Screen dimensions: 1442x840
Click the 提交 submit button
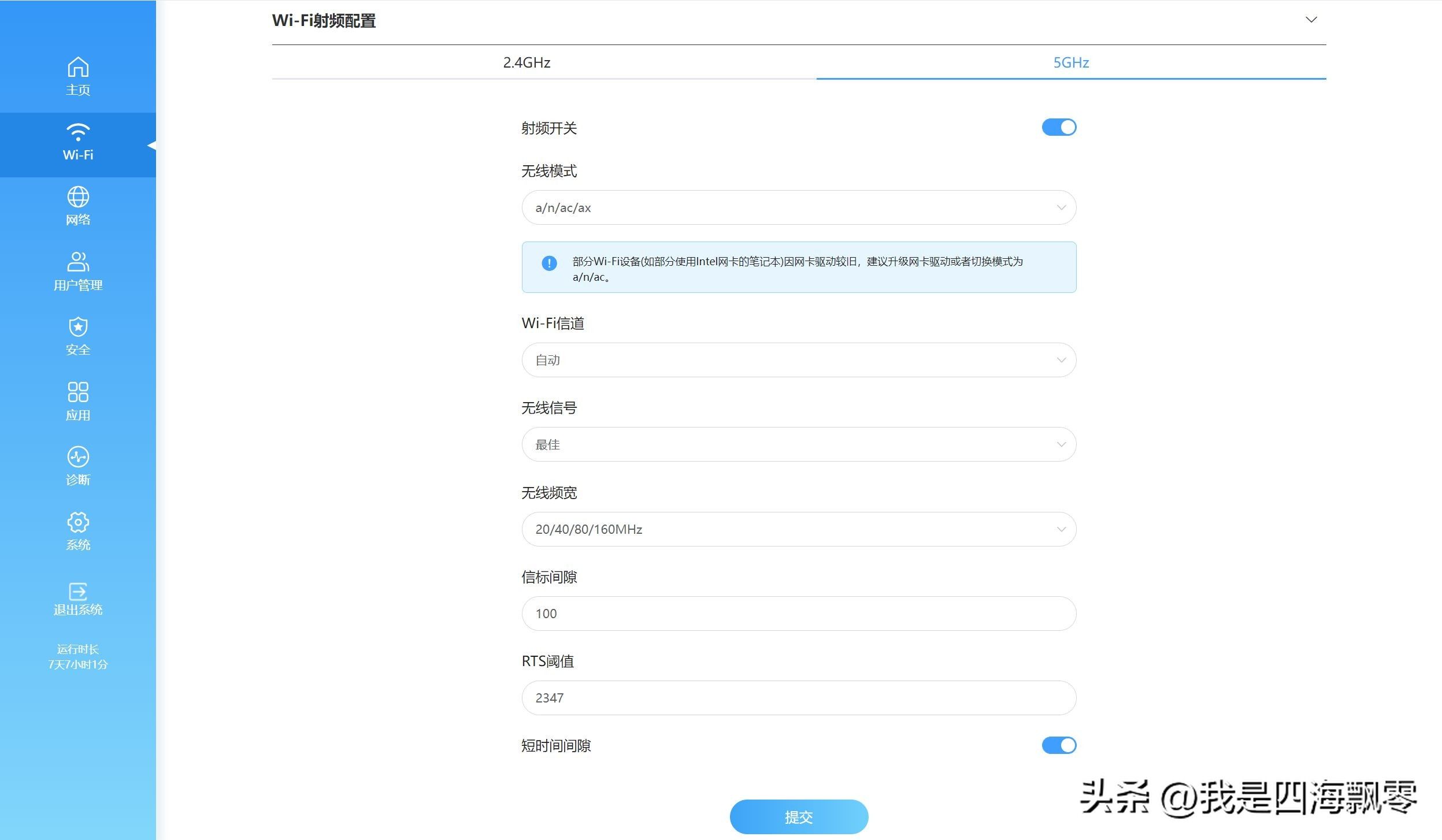click(798, 816)
